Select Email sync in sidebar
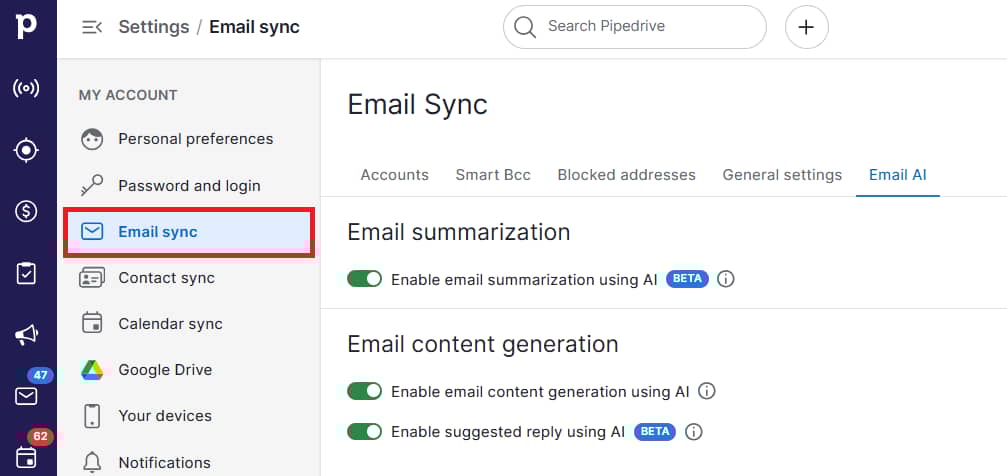This screenshot has height=476, width=1007. pos(189,232)
